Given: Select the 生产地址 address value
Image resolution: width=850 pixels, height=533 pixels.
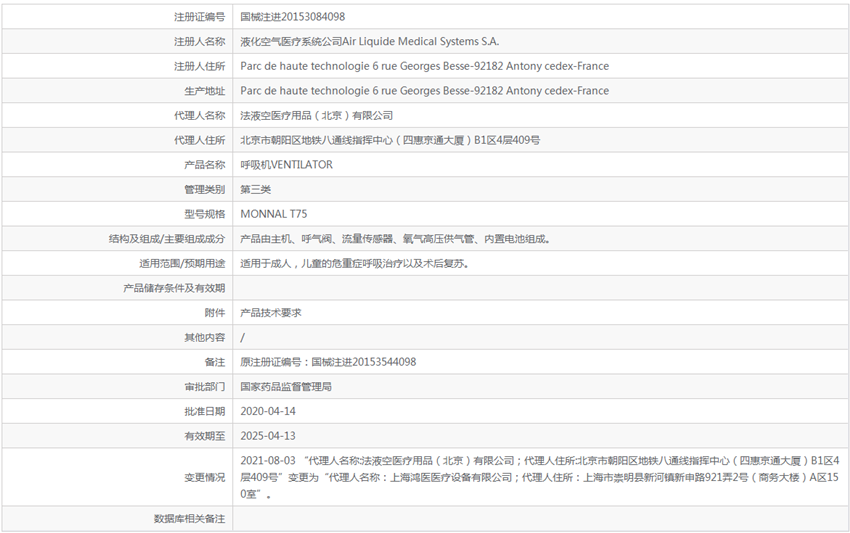Looking at the screenshot, I should (424, 91).
